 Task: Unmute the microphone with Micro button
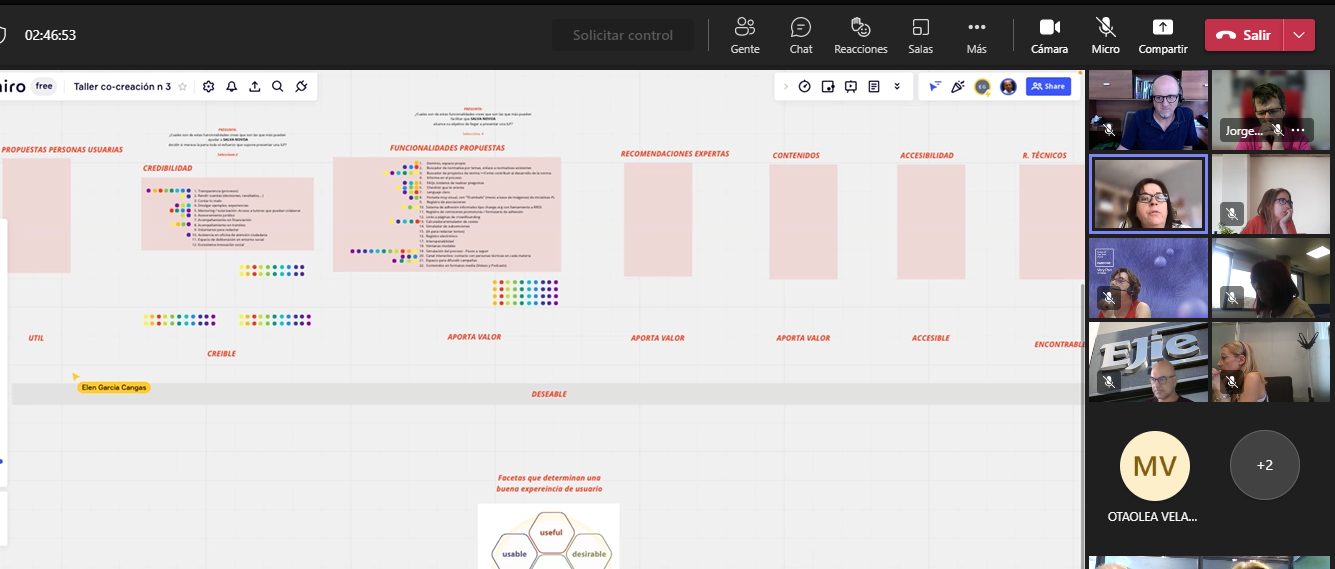(1105, 35)
